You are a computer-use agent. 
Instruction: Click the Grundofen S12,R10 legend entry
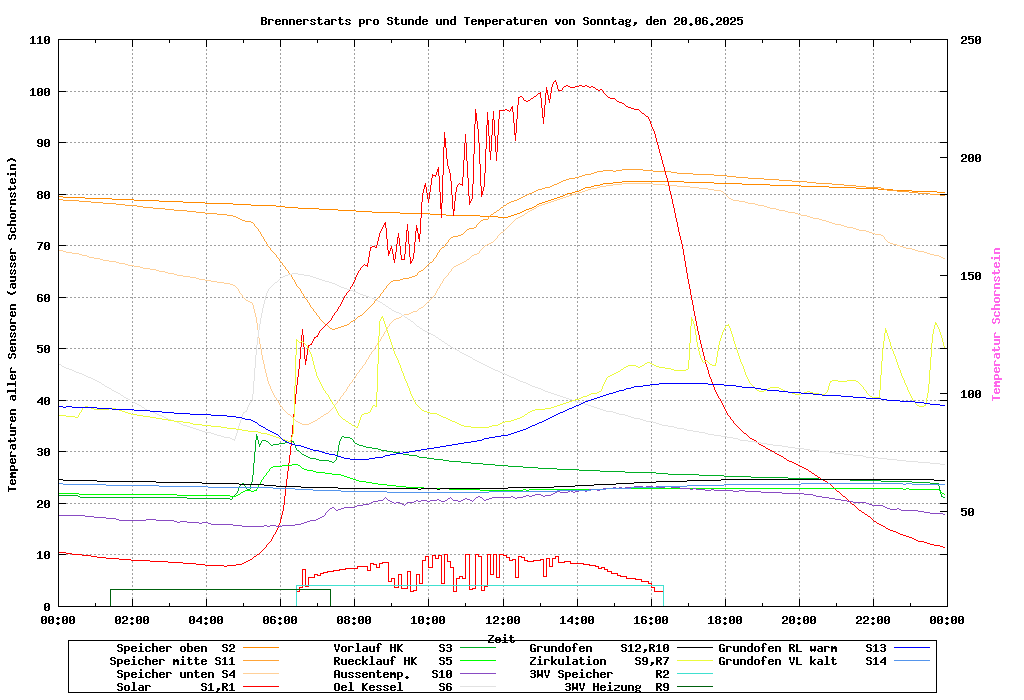598,648
